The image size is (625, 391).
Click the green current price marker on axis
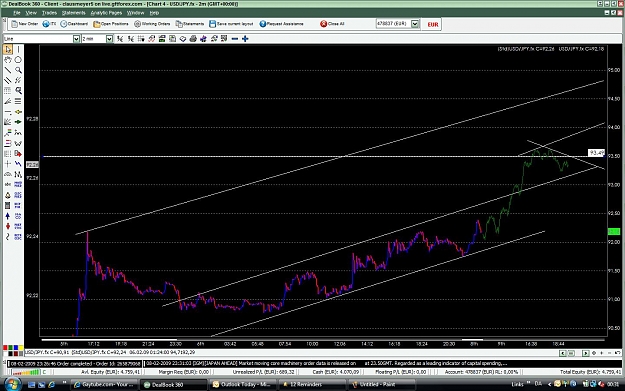tap(613, 232)
